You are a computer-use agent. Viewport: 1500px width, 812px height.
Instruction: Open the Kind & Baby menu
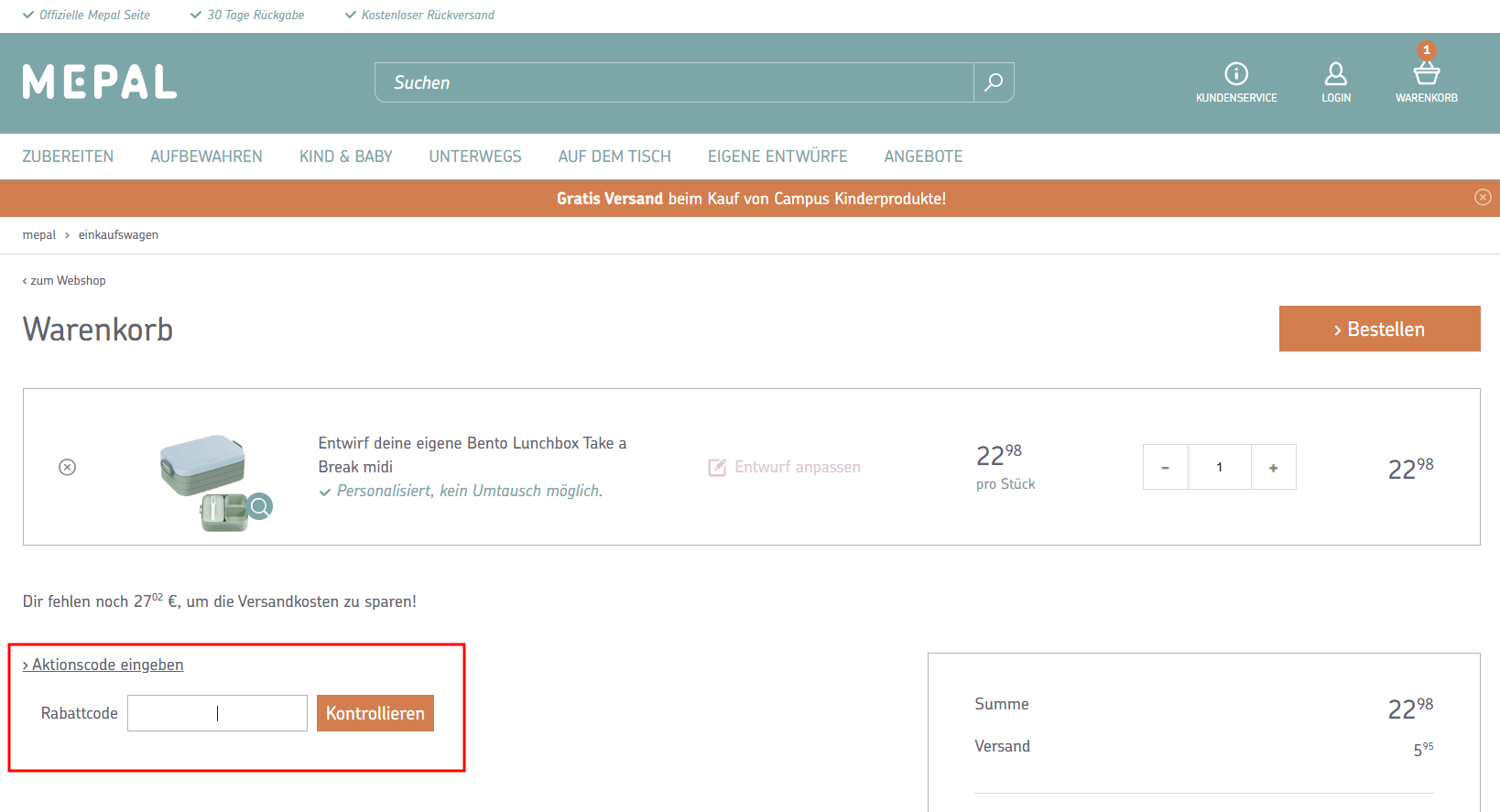(345, 157)
